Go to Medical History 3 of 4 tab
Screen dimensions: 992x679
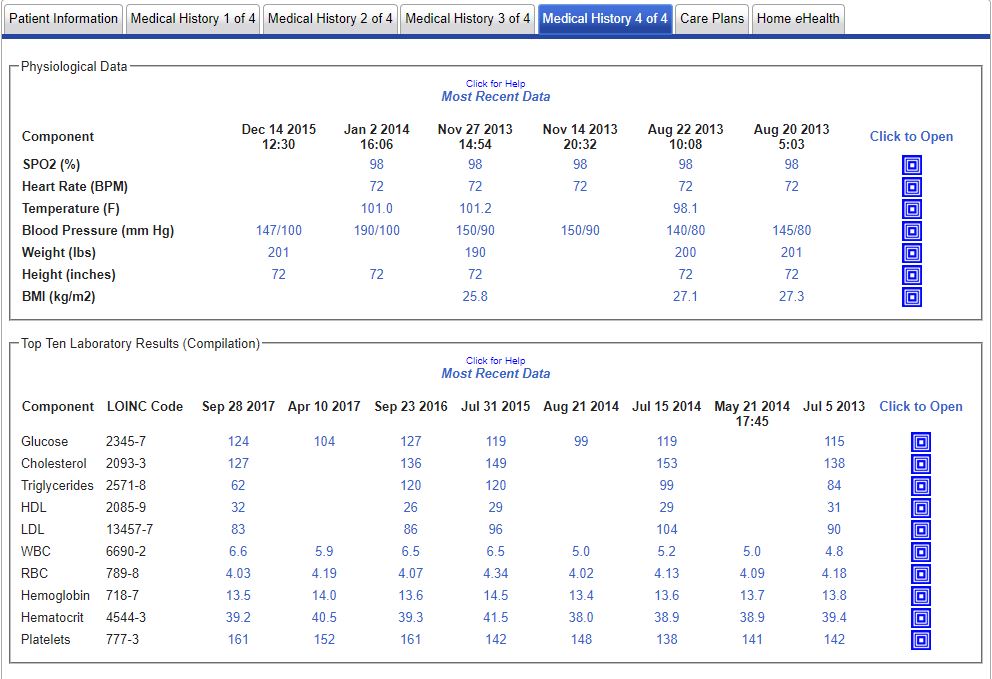point(468,19)
